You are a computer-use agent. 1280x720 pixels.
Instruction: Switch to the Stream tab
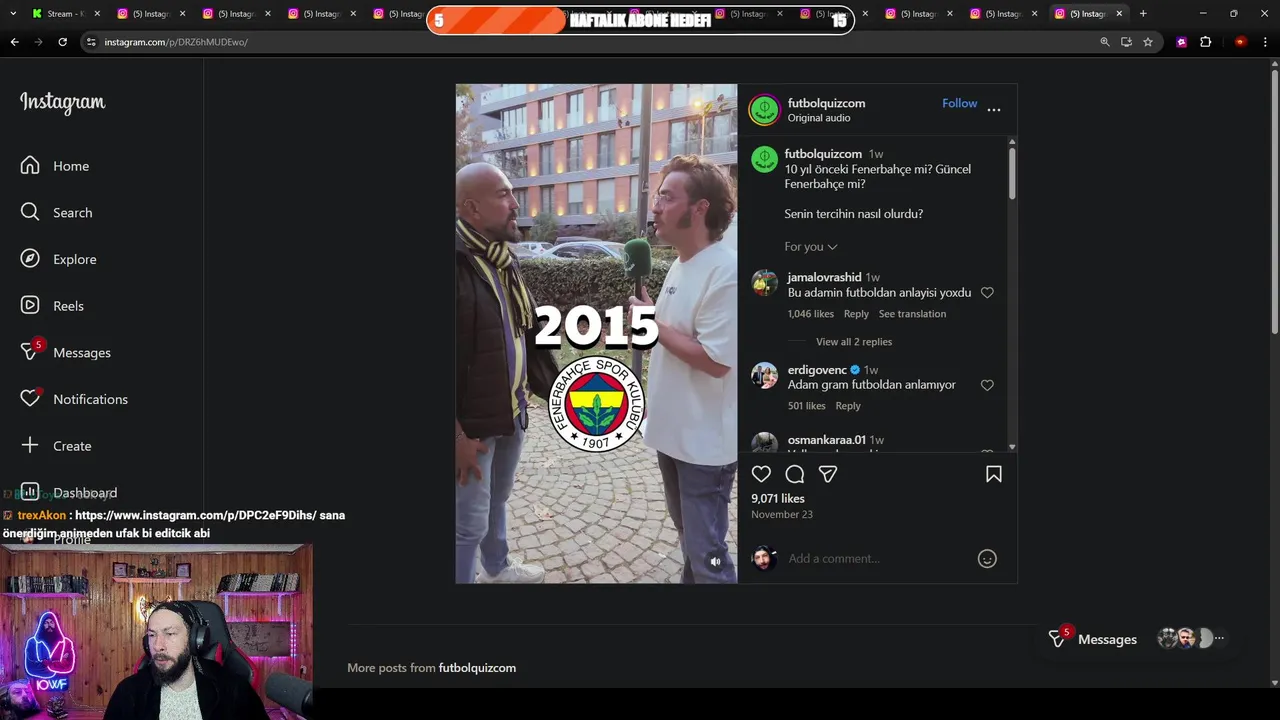point(65,14)
